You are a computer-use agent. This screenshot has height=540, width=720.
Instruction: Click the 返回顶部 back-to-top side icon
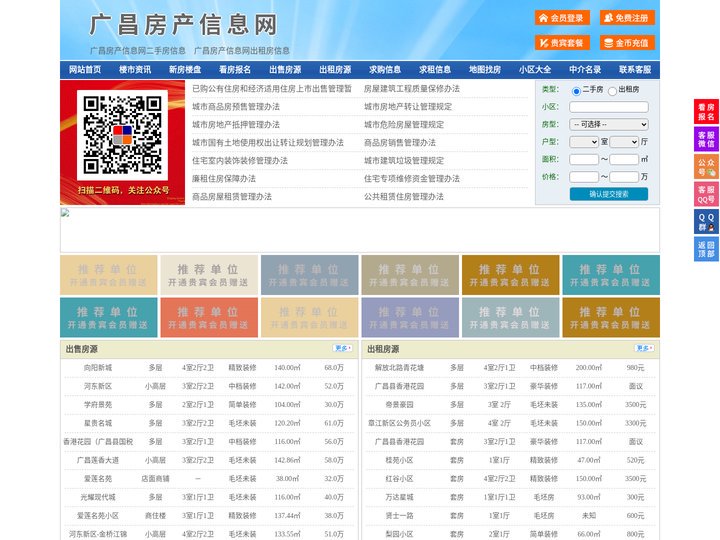[706, 249]
